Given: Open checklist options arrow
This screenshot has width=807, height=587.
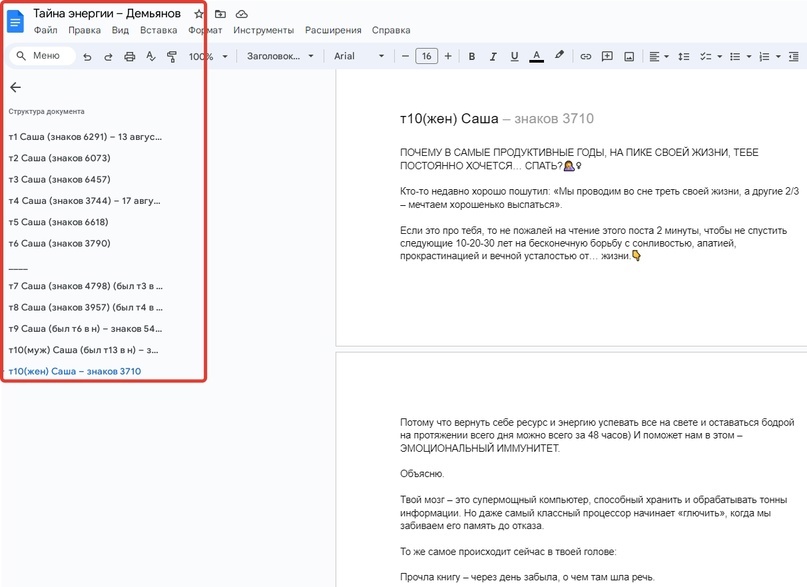Looking at the screenshot, I should pyautogui.click(x=720, y=57).
